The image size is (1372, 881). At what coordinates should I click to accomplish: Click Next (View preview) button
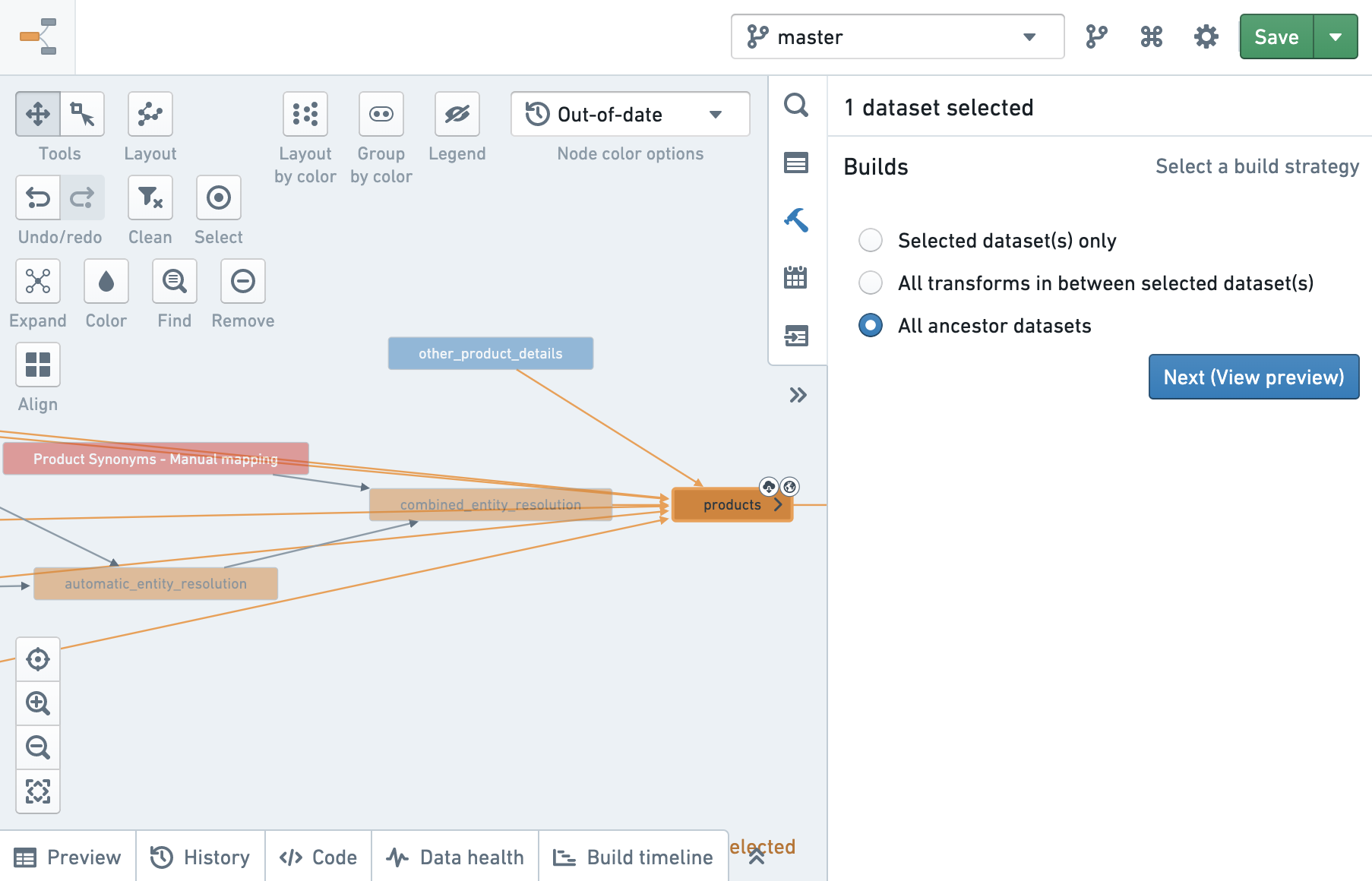(1253, 377)
